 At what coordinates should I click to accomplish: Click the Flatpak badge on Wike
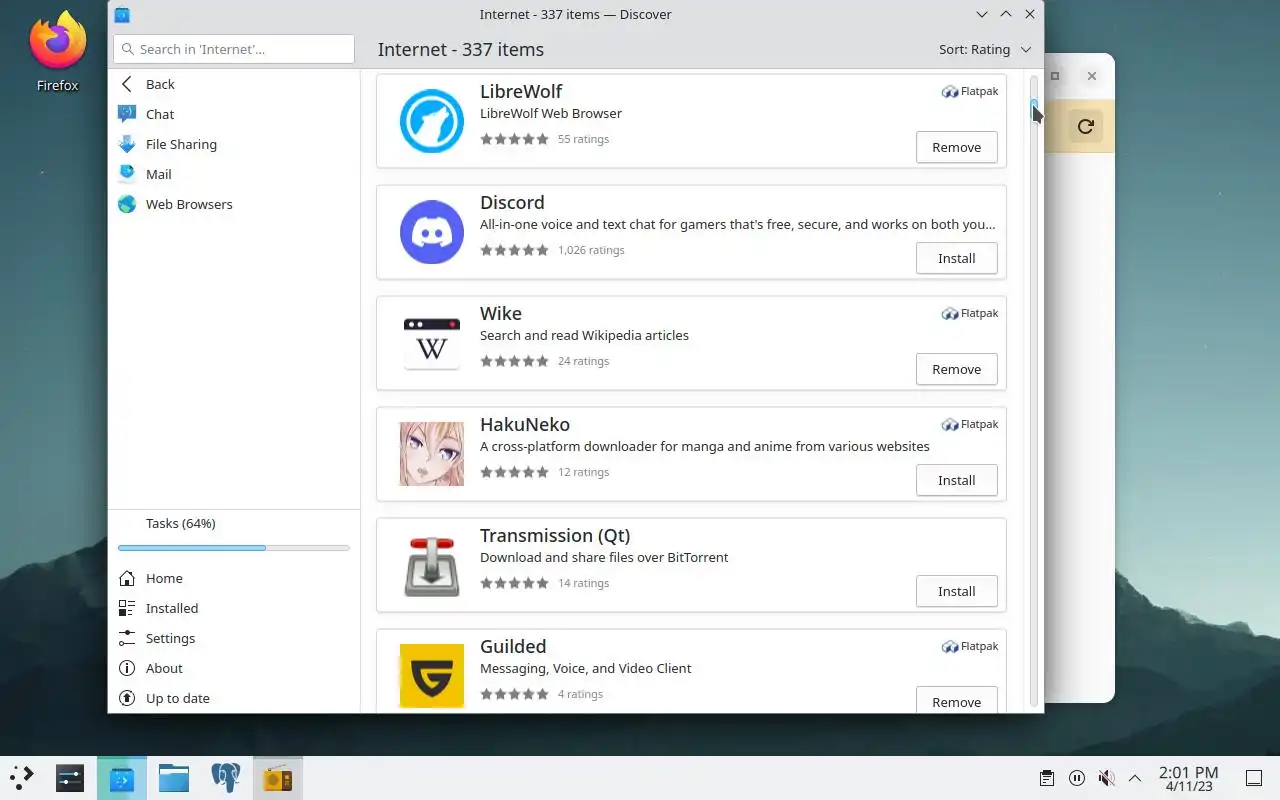click(970, 313)
